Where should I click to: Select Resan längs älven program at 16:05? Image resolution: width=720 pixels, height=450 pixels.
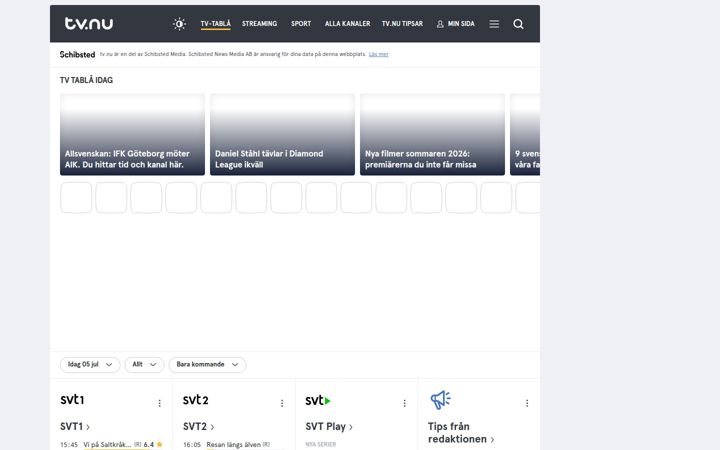233,444
